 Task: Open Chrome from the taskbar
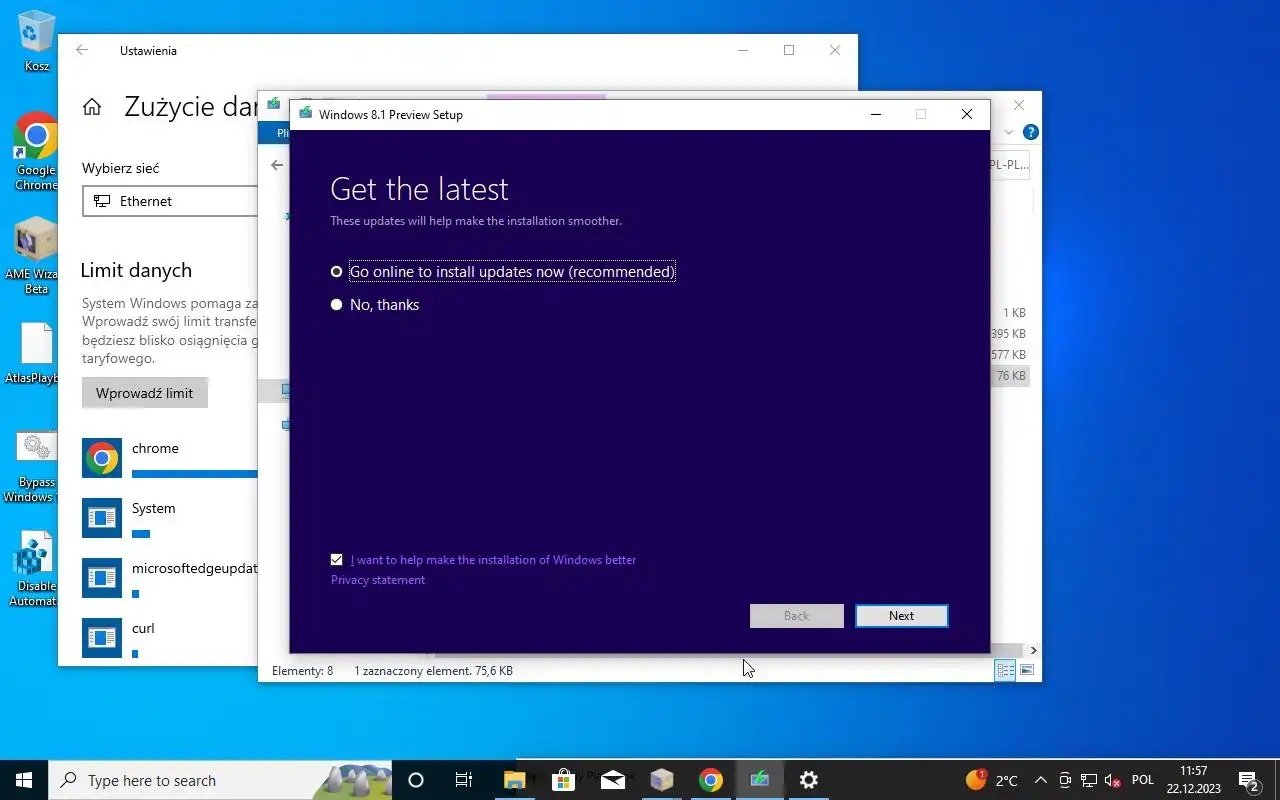click(711, 780)
